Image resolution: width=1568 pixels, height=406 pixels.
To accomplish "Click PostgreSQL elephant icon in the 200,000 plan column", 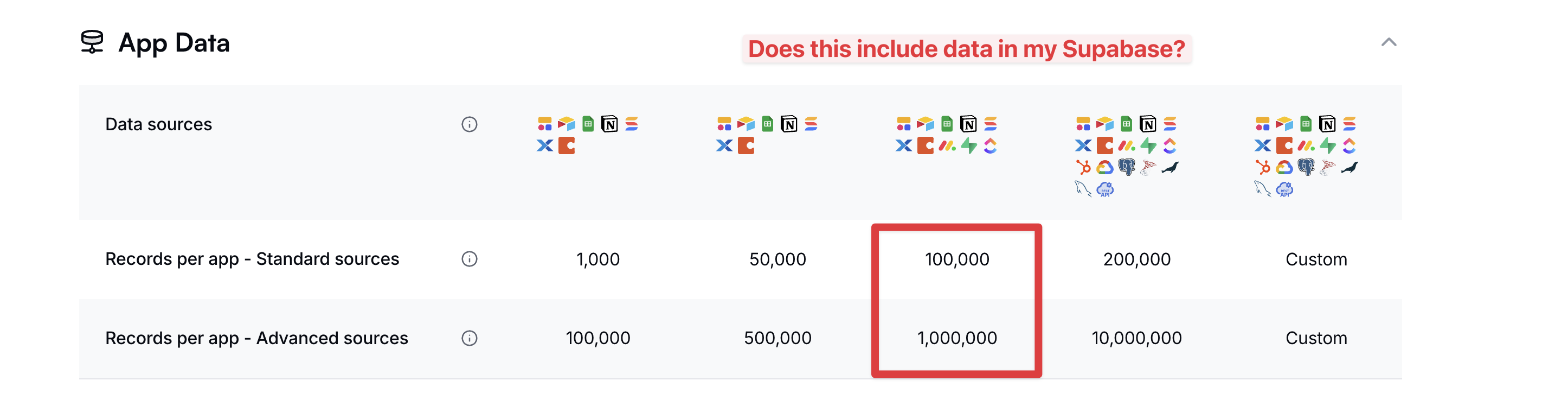I will (1127, 168).
